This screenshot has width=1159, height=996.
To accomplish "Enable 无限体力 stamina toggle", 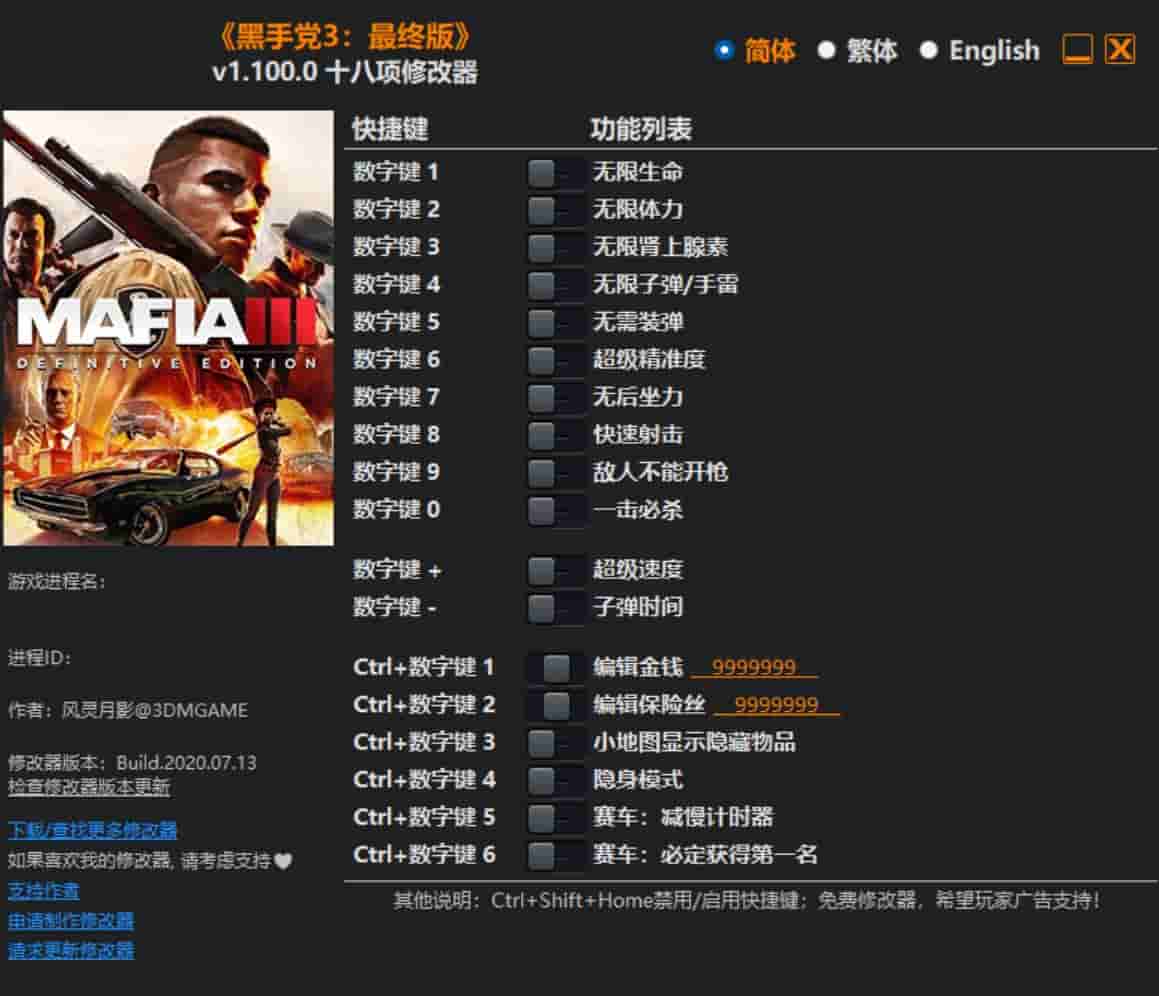I will [x=554, y=210].
